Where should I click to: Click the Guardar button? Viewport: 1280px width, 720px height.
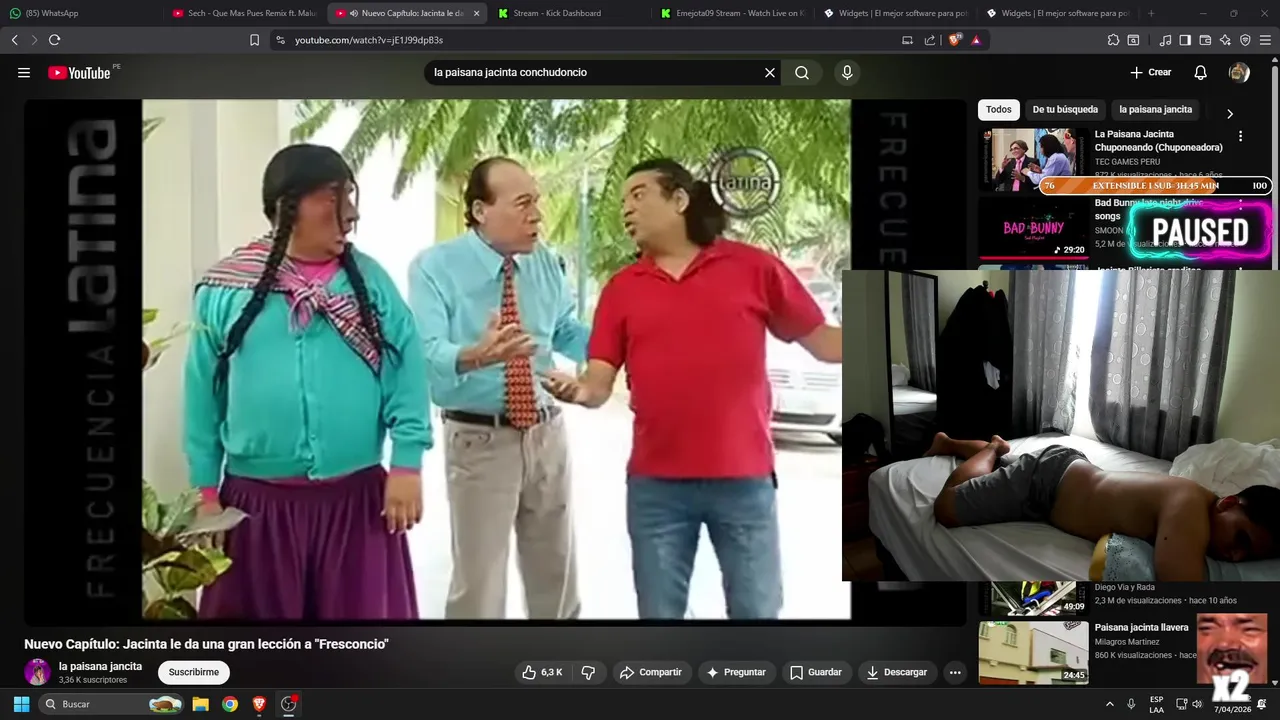click(815, 672)
